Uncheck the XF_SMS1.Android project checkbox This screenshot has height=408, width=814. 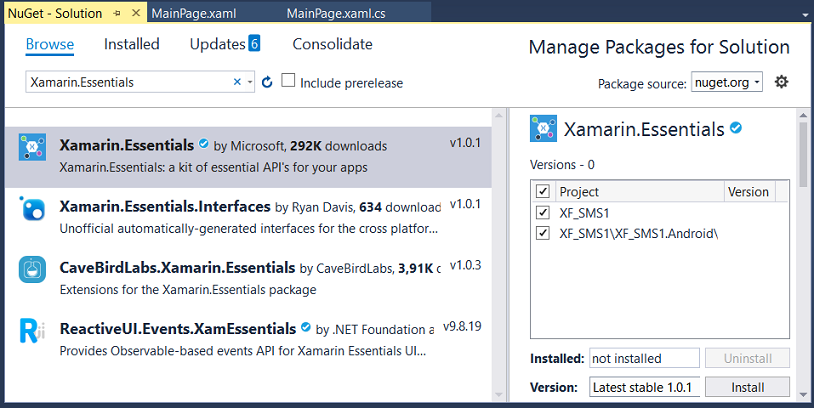pos(542,233)
